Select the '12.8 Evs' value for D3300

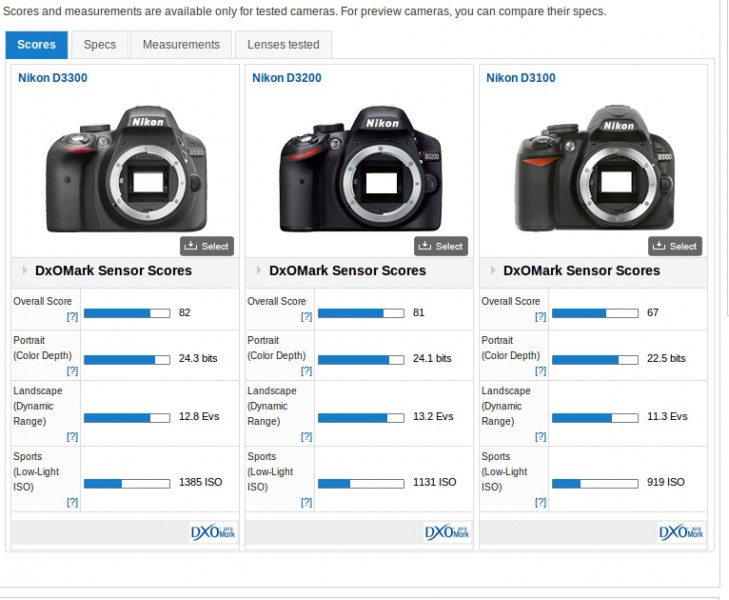click(x=199, y=416)
